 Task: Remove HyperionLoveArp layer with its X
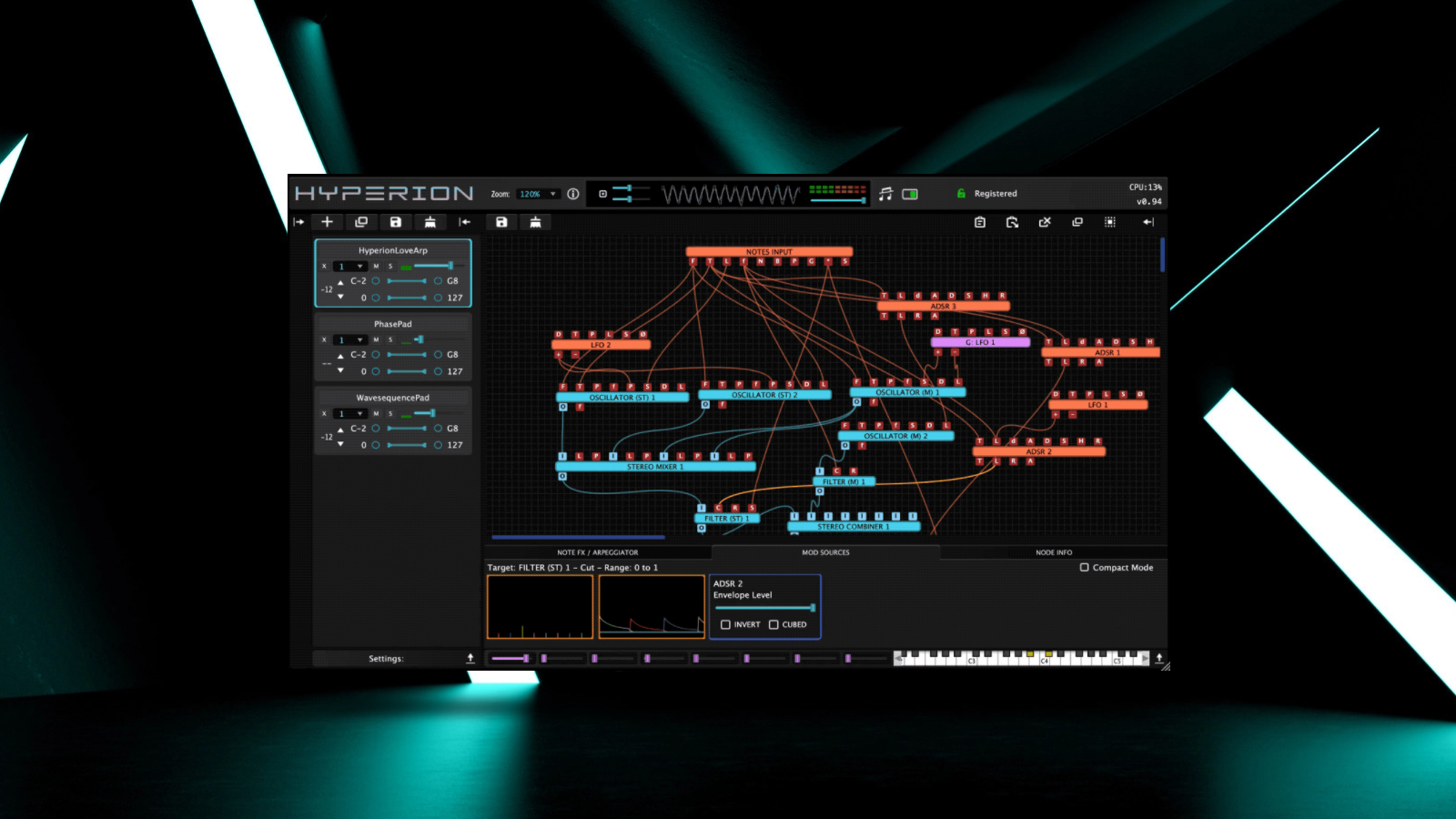pos(324,267)
